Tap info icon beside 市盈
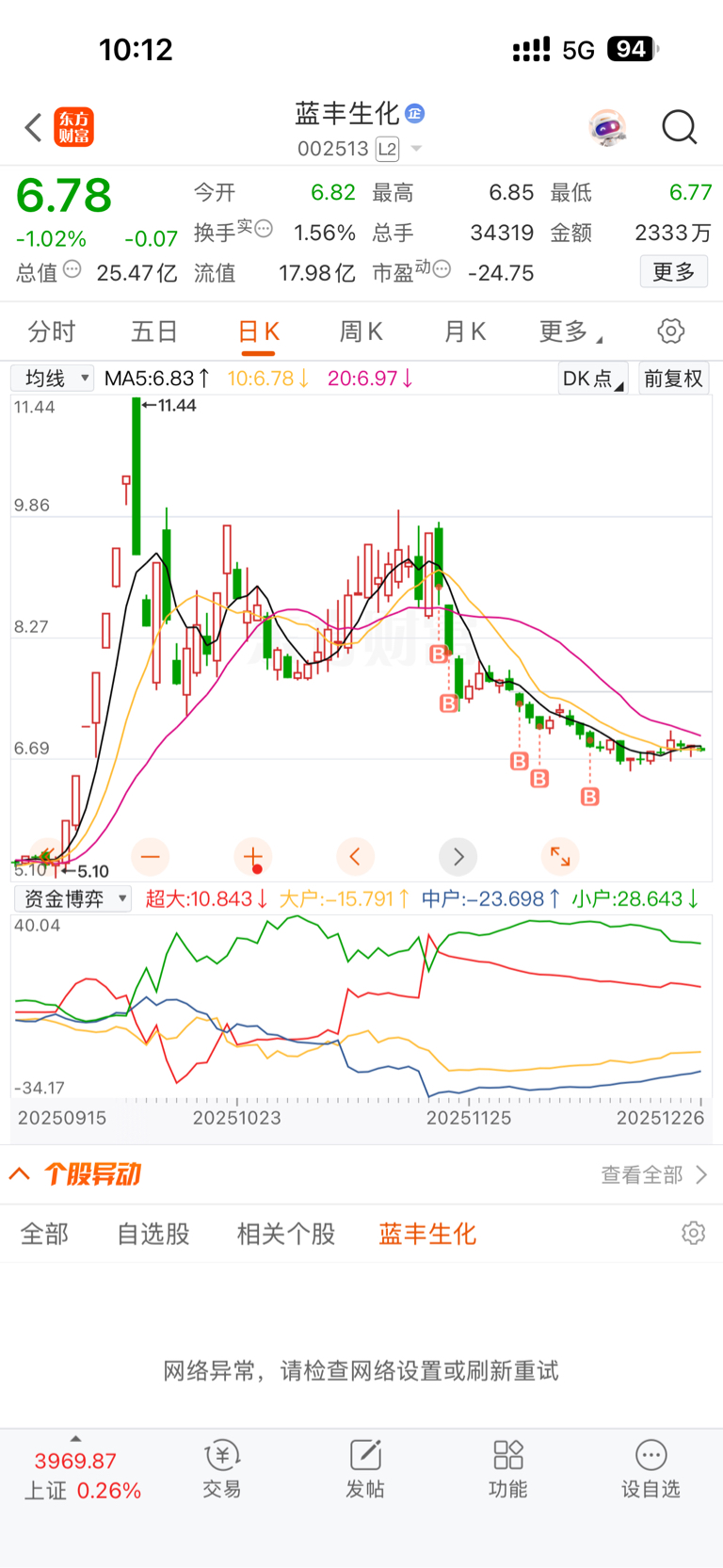 (442, 269)
